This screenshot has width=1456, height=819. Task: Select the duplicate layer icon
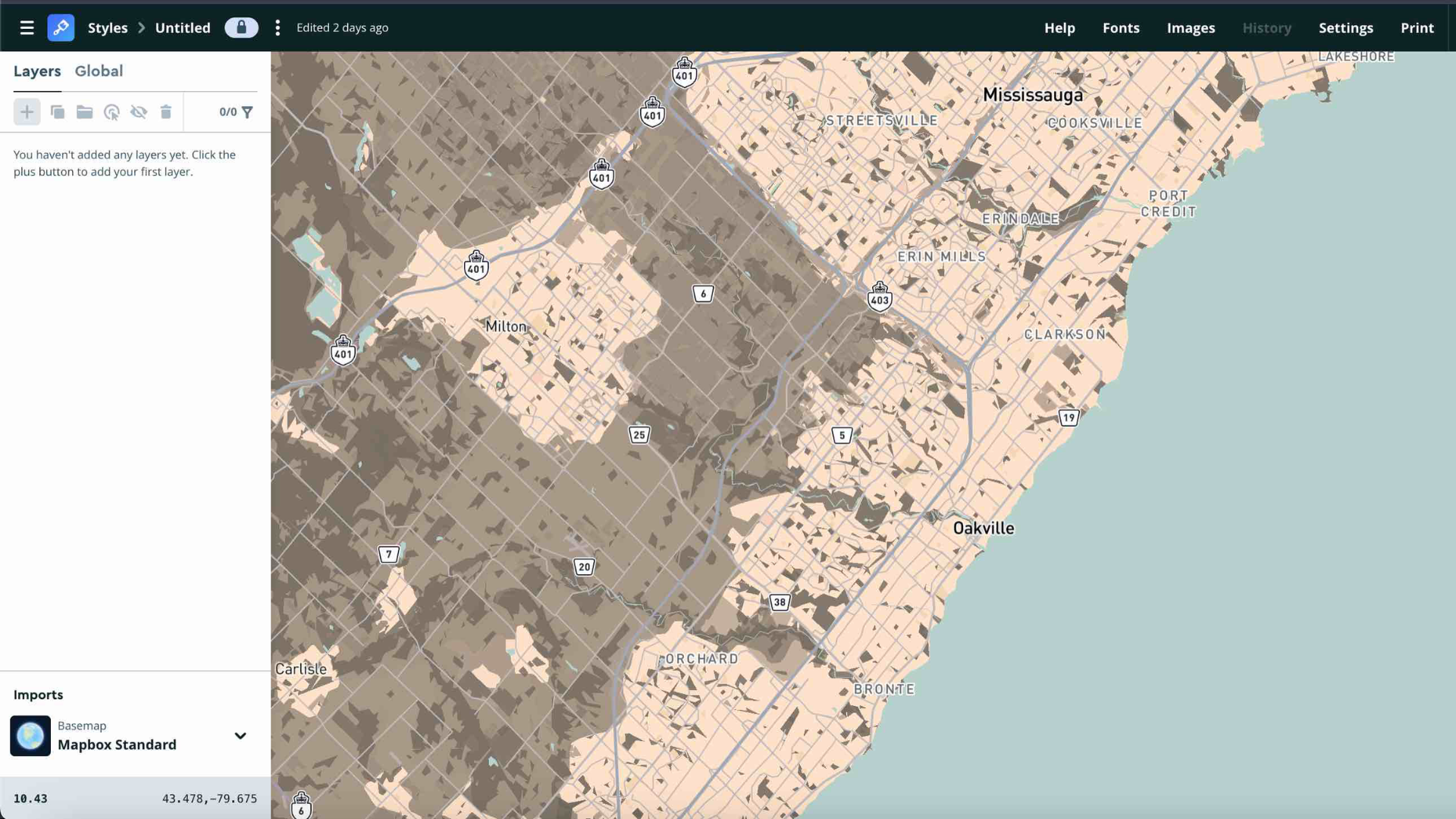(57, 111)
